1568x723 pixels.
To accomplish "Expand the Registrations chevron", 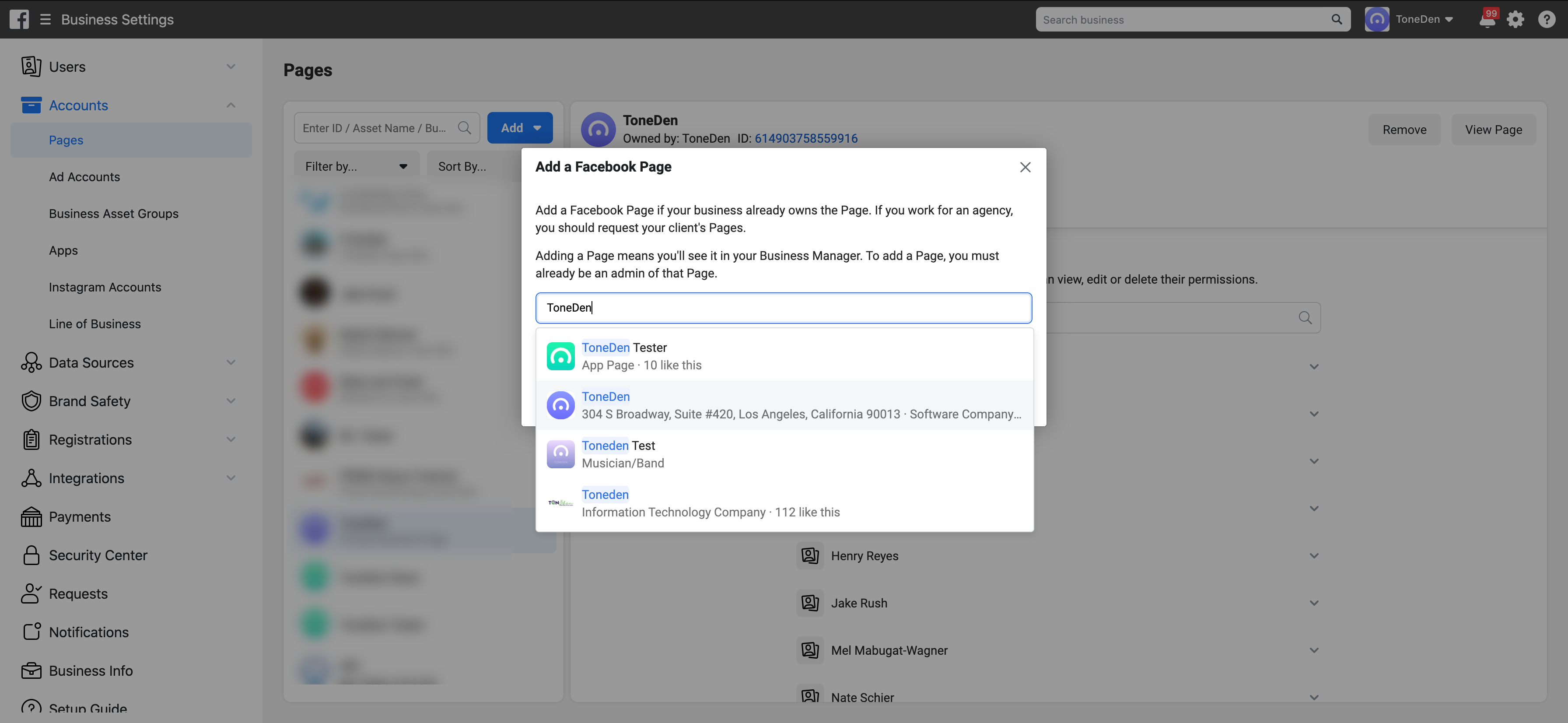I will click(x=231, y=439).
